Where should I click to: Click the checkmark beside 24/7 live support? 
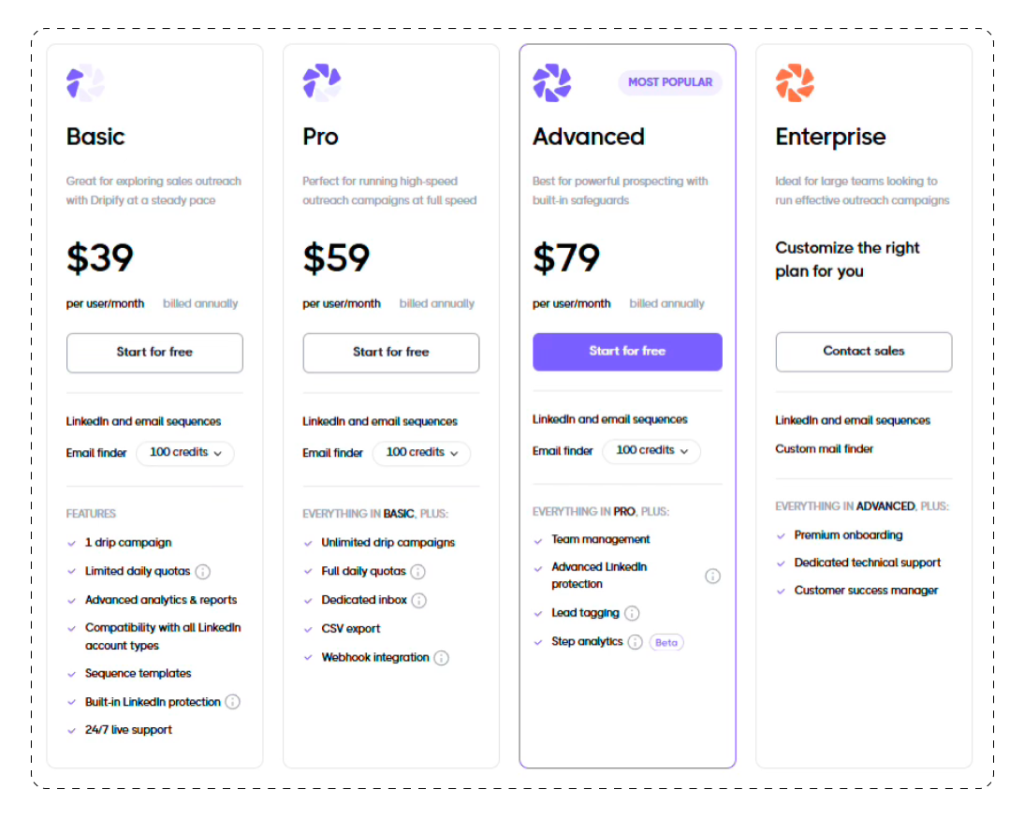pyautogui.click(x=70, y=730)
